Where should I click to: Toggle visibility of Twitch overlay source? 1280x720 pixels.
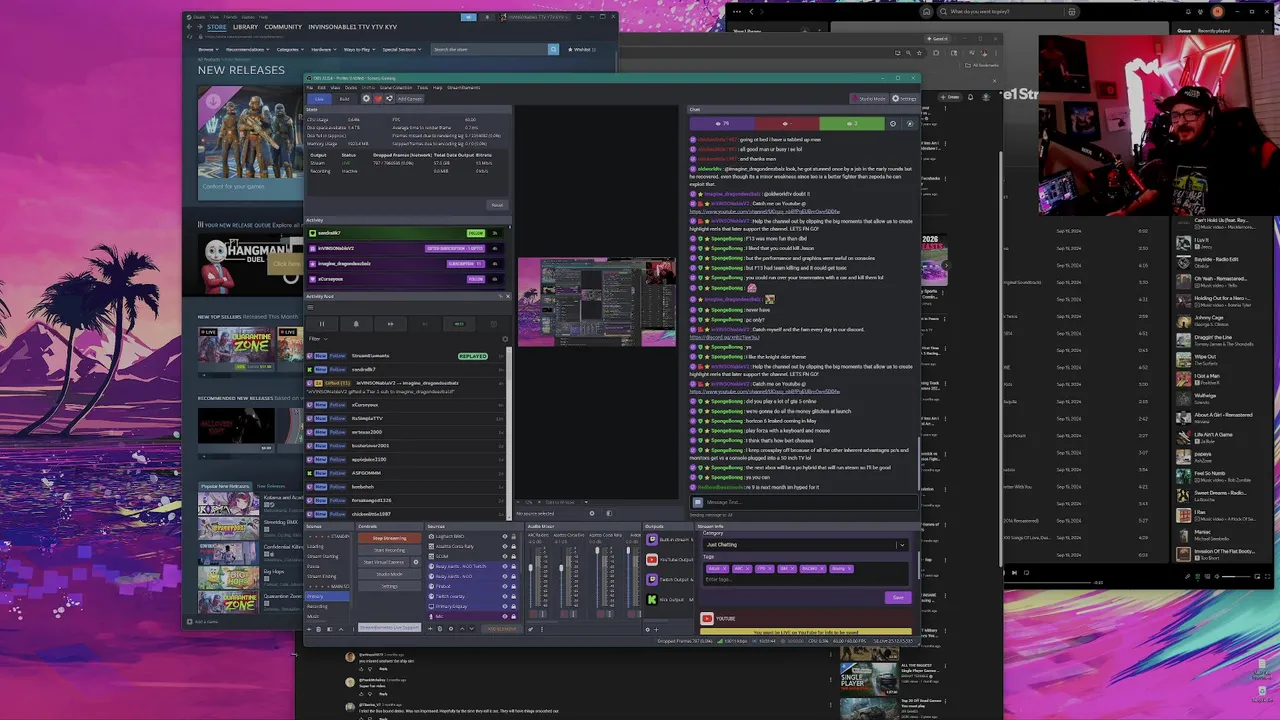pyautogui.click(x=505, y=596)
